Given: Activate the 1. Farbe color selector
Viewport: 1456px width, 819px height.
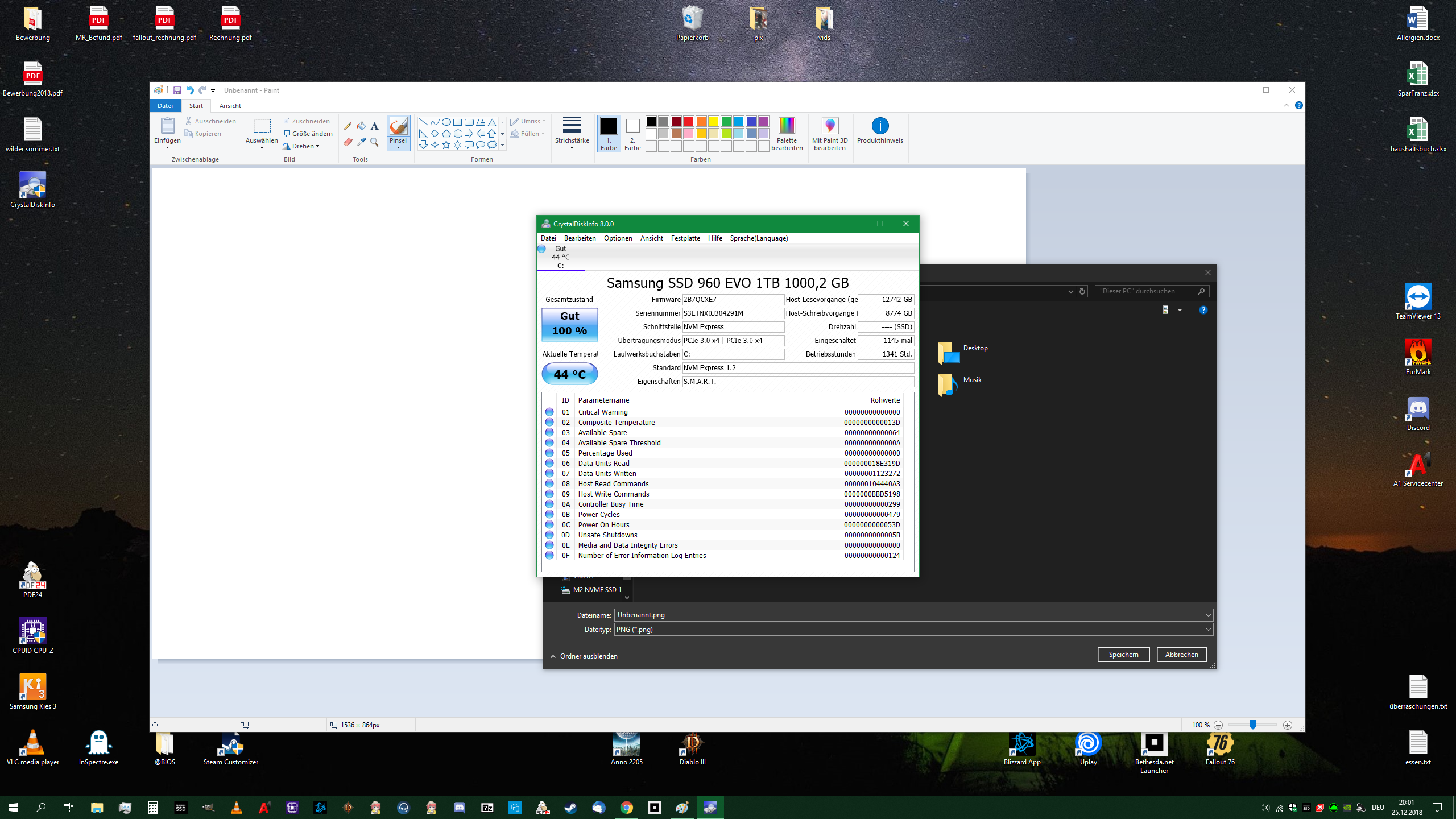Looking at the screenshot, I should (x=609, y=134).
